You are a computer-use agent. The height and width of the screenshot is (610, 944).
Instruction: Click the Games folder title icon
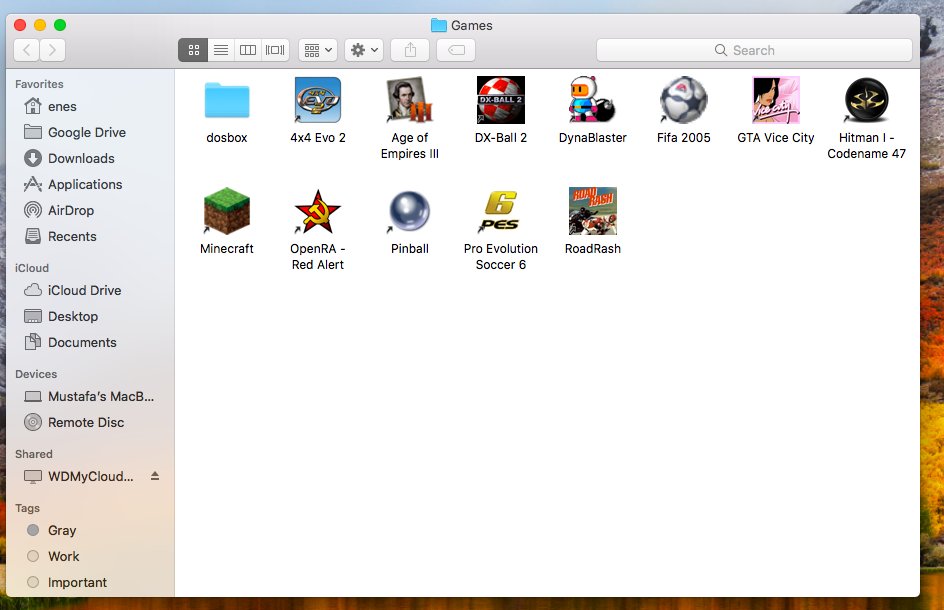pos(439,25)
